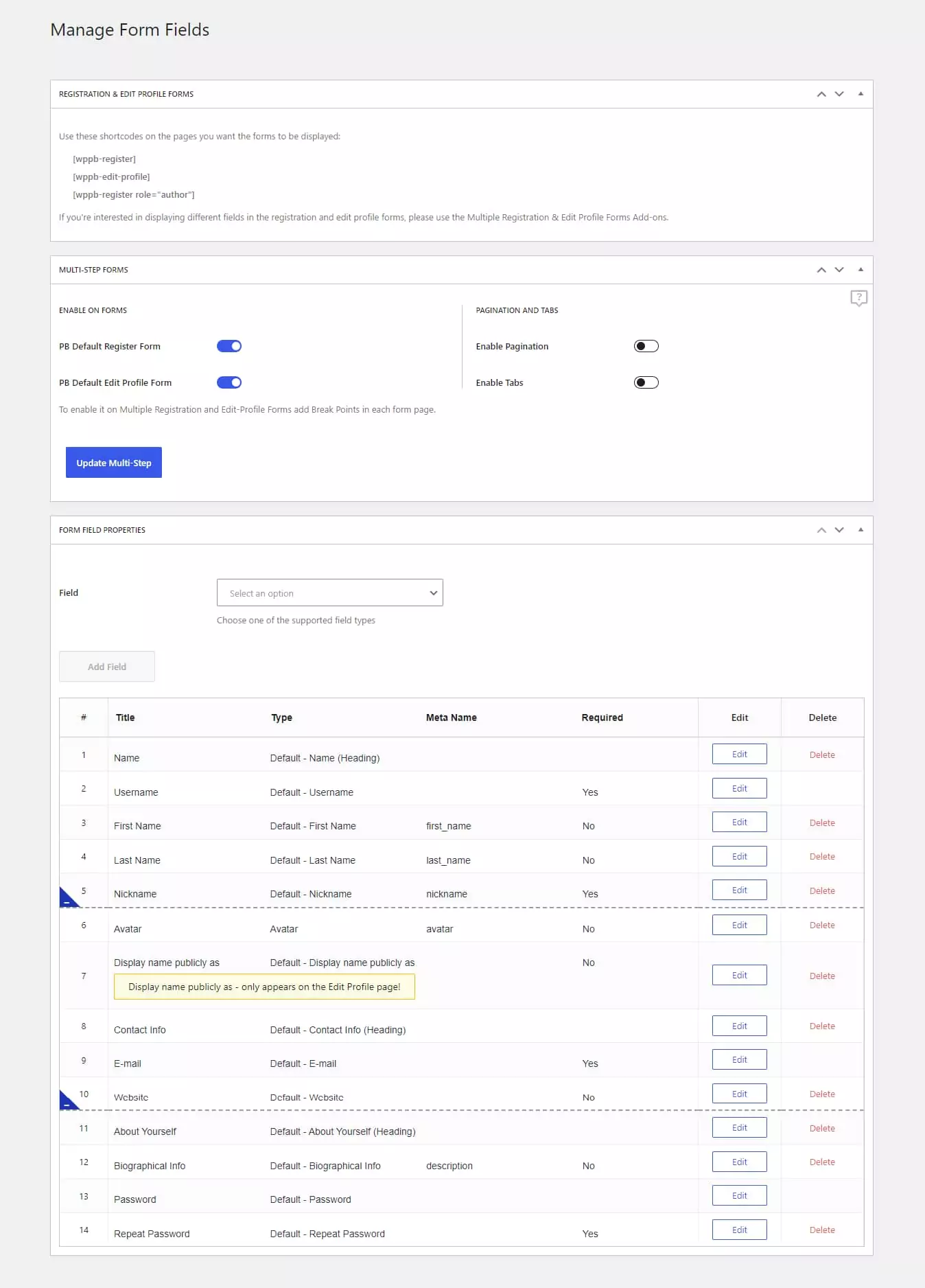Enable Pagination toggle switch
Viewport: 925px width, 1288px height.
tap(646, 346)
